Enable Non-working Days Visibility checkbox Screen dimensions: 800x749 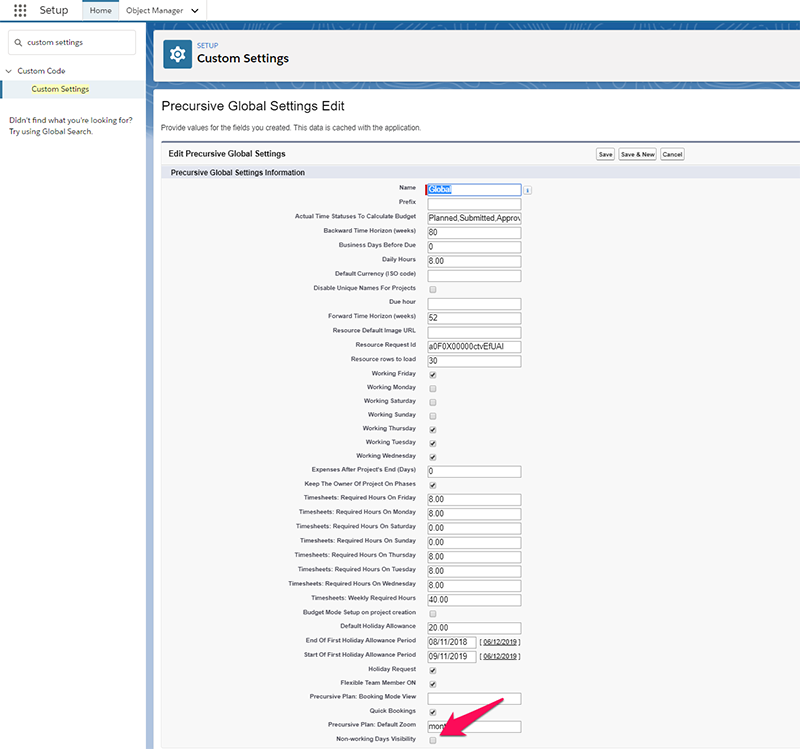coord(433,740)
